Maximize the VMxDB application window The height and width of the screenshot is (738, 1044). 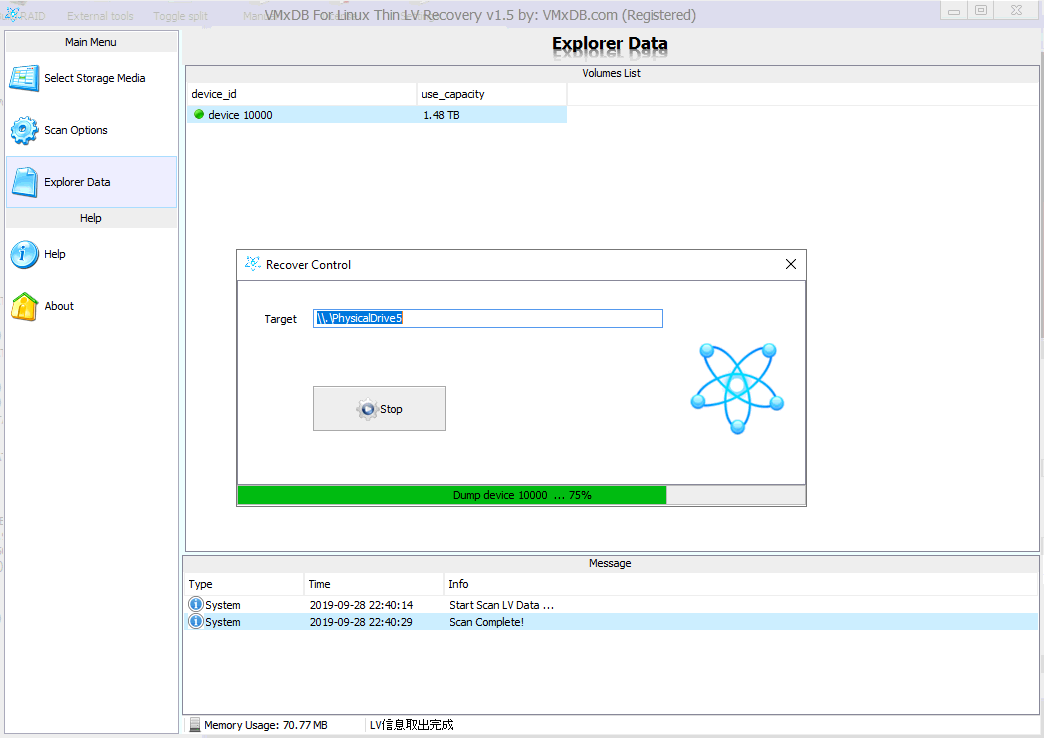coord(981,11)
